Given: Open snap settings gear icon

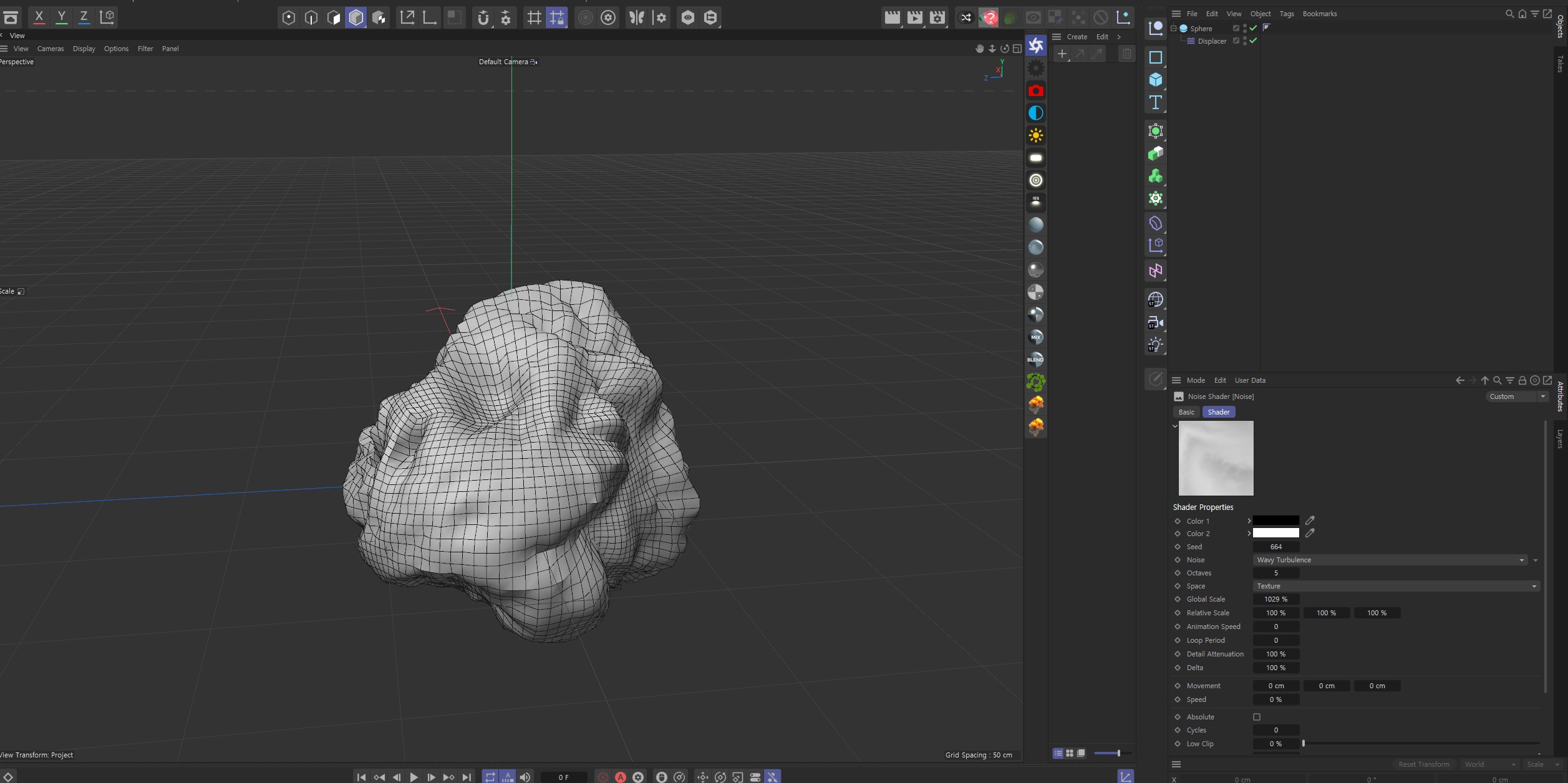Looking at the screenshot, I should [506, 17].
